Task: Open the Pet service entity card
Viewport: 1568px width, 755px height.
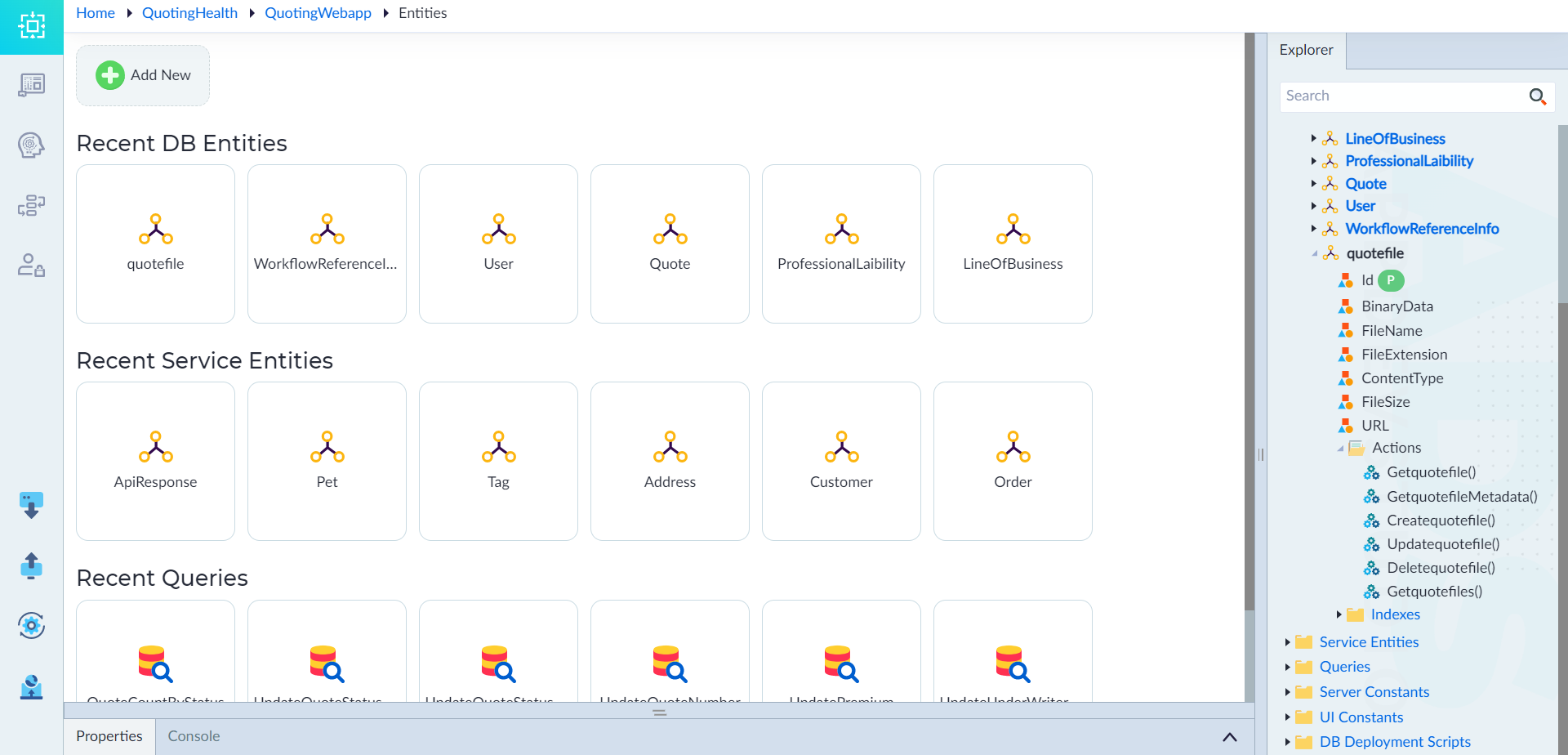Action: [x=327, y=461]
